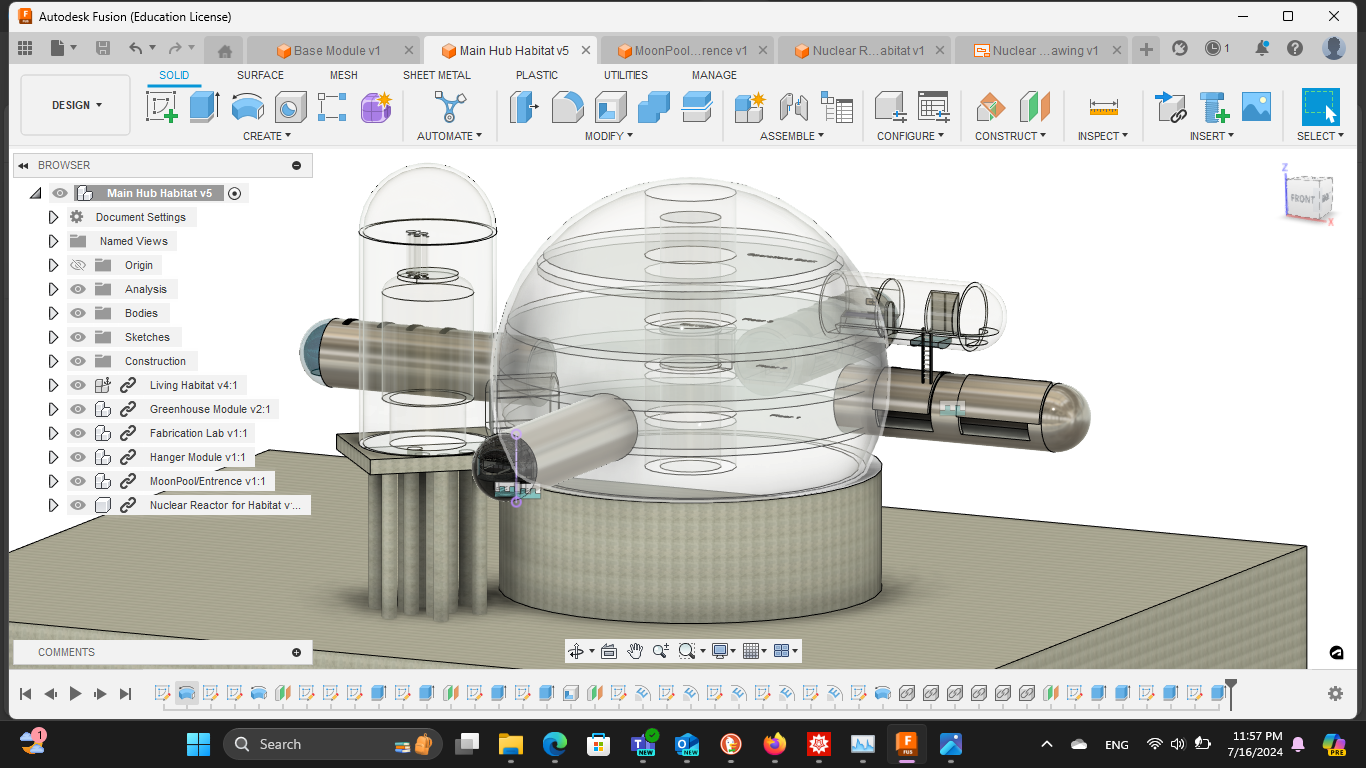The width and height of the screenshot is (1366, 768).
Task: Select the Create Sketch tool
Action: pyautogui.click(x=161, y=106)
